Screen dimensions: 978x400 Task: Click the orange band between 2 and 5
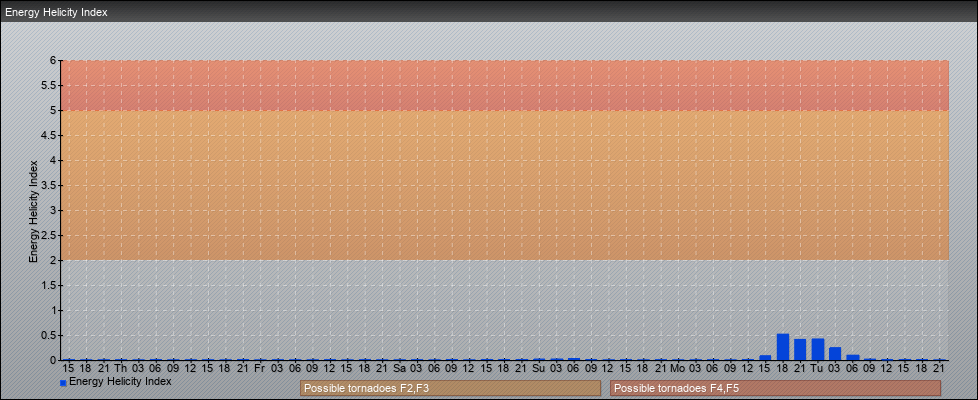[504, 185]
